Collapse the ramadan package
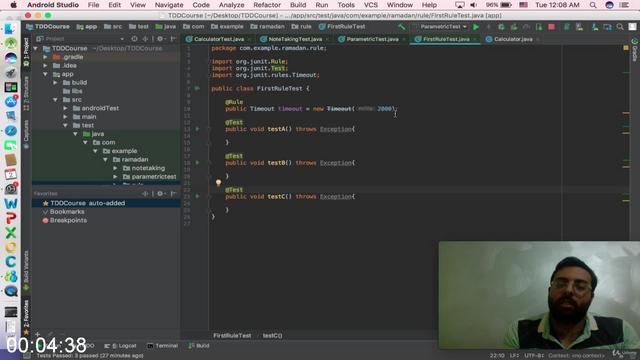The width and height of the screenshot is (640, 360). (105, 160)
